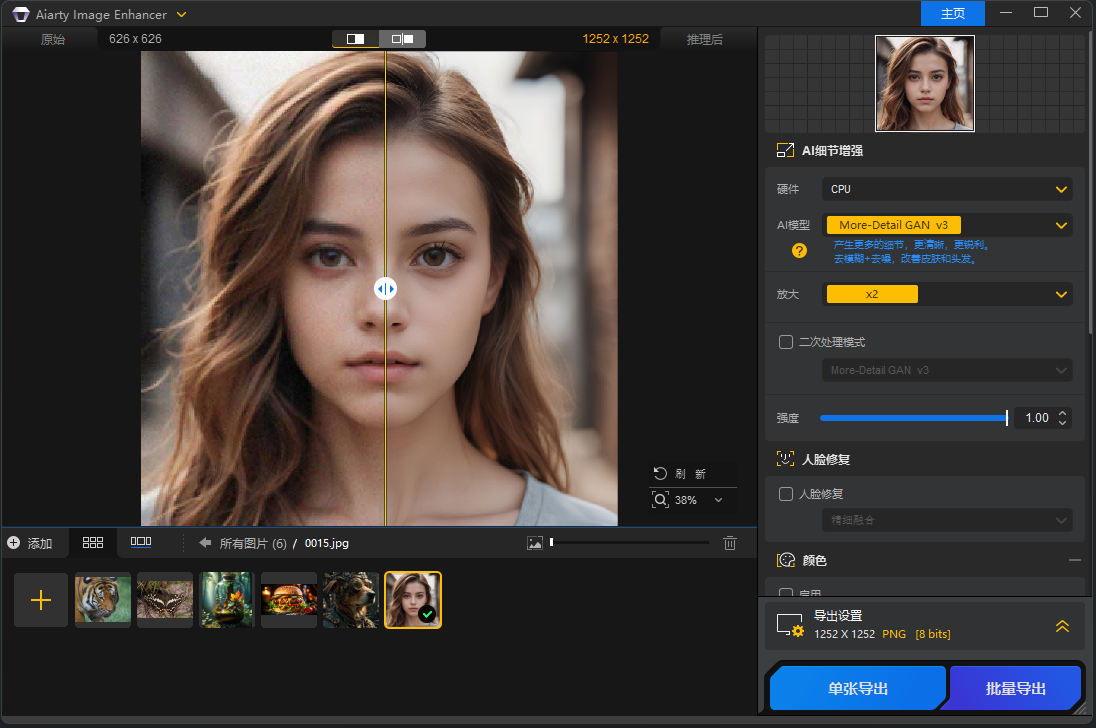This screenshot has height=728, width=1096.
Task: Click the trash icon to delete image
Action: (730, 543)
